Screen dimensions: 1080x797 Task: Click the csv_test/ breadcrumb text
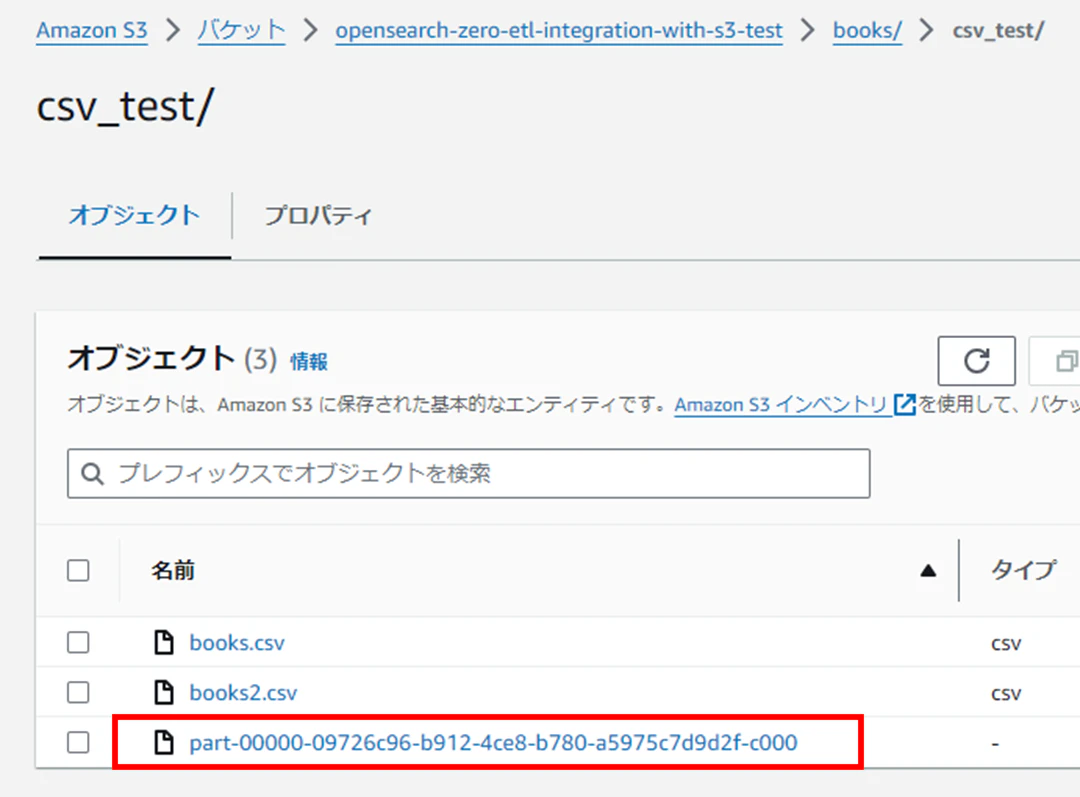point(998,30)
